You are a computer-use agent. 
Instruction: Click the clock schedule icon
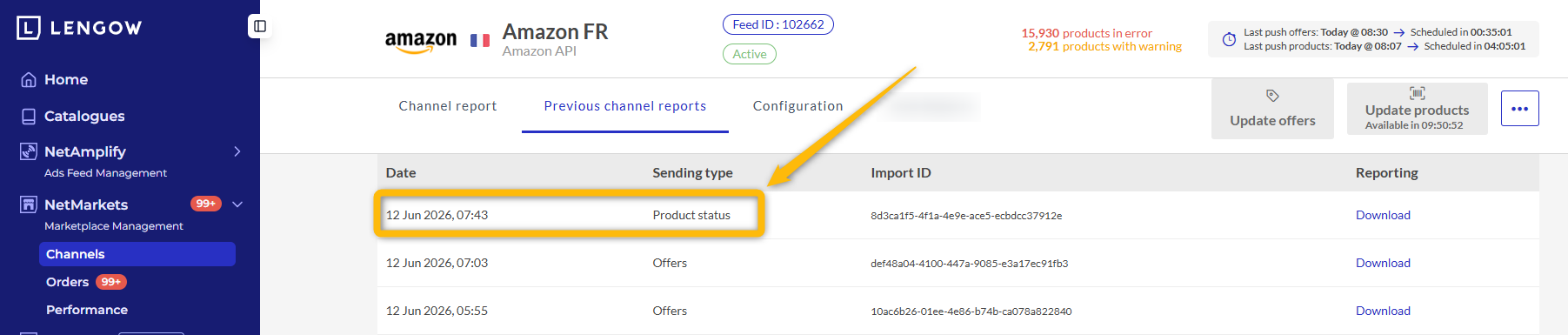click(1229, 39)
